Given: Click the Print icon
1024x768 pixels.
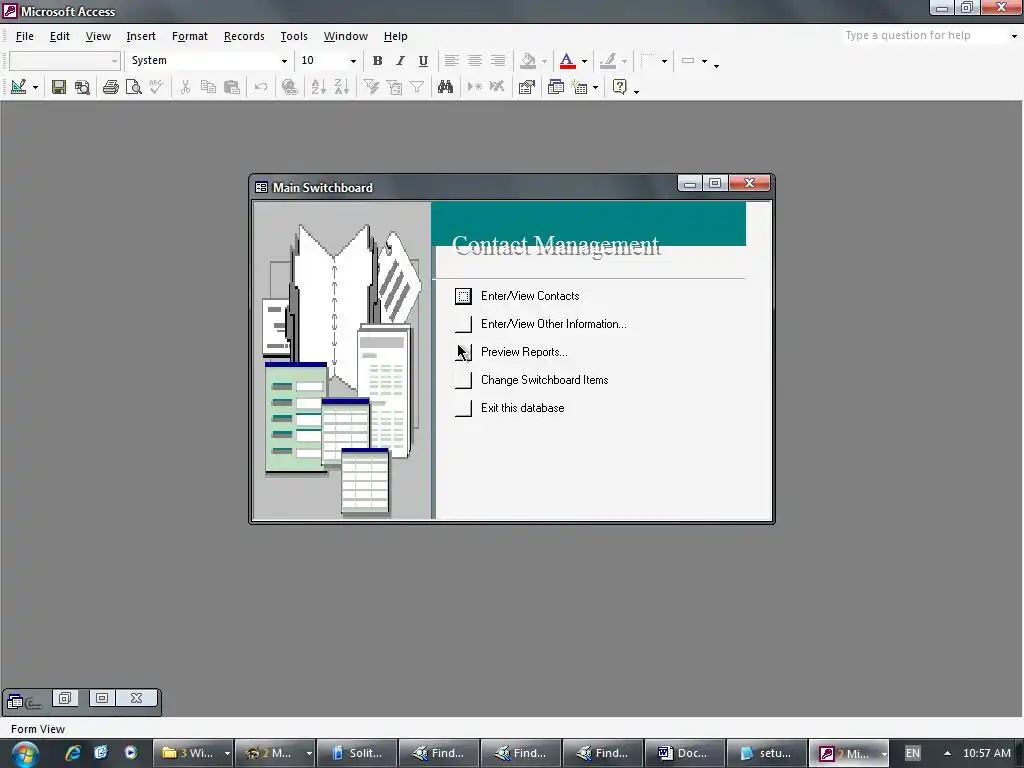Looking at the screenshot, I should (110, 87).
